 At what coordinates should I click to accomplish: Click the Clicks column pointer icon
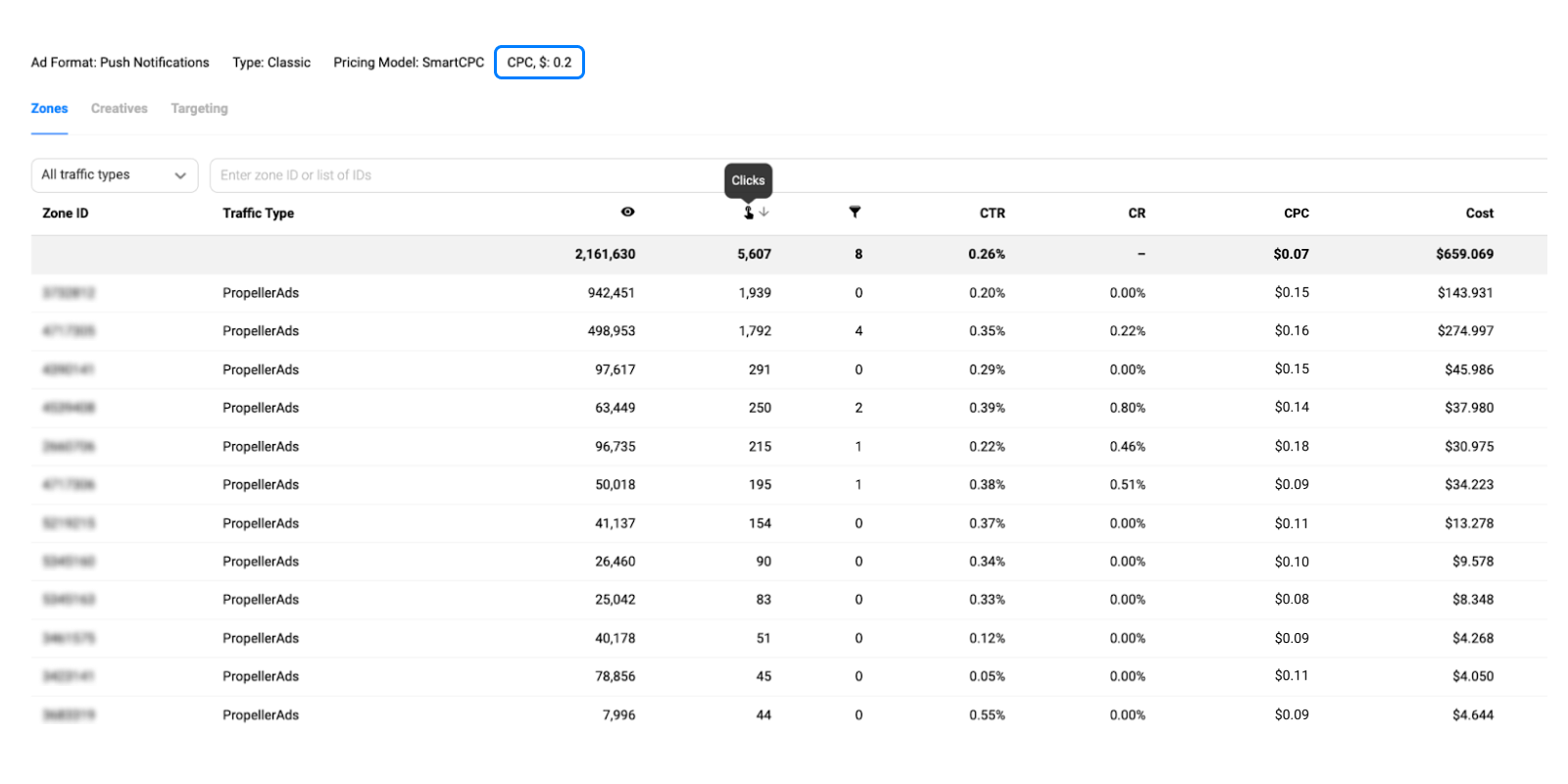coord(749,213)
